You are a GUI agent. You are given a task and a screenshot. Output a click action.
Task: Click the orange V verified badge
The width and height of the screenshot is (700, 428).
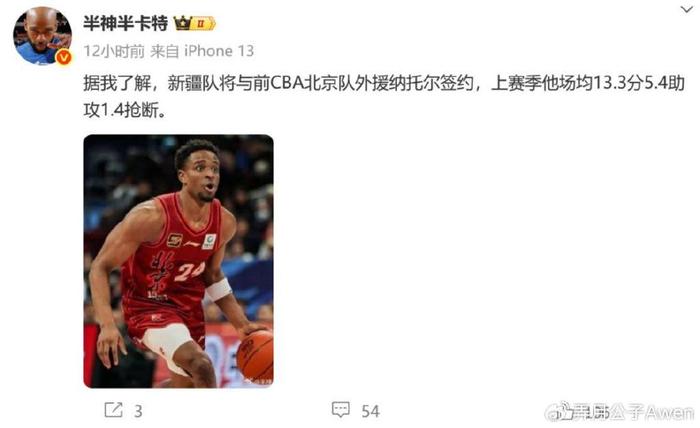coord(64,57)
